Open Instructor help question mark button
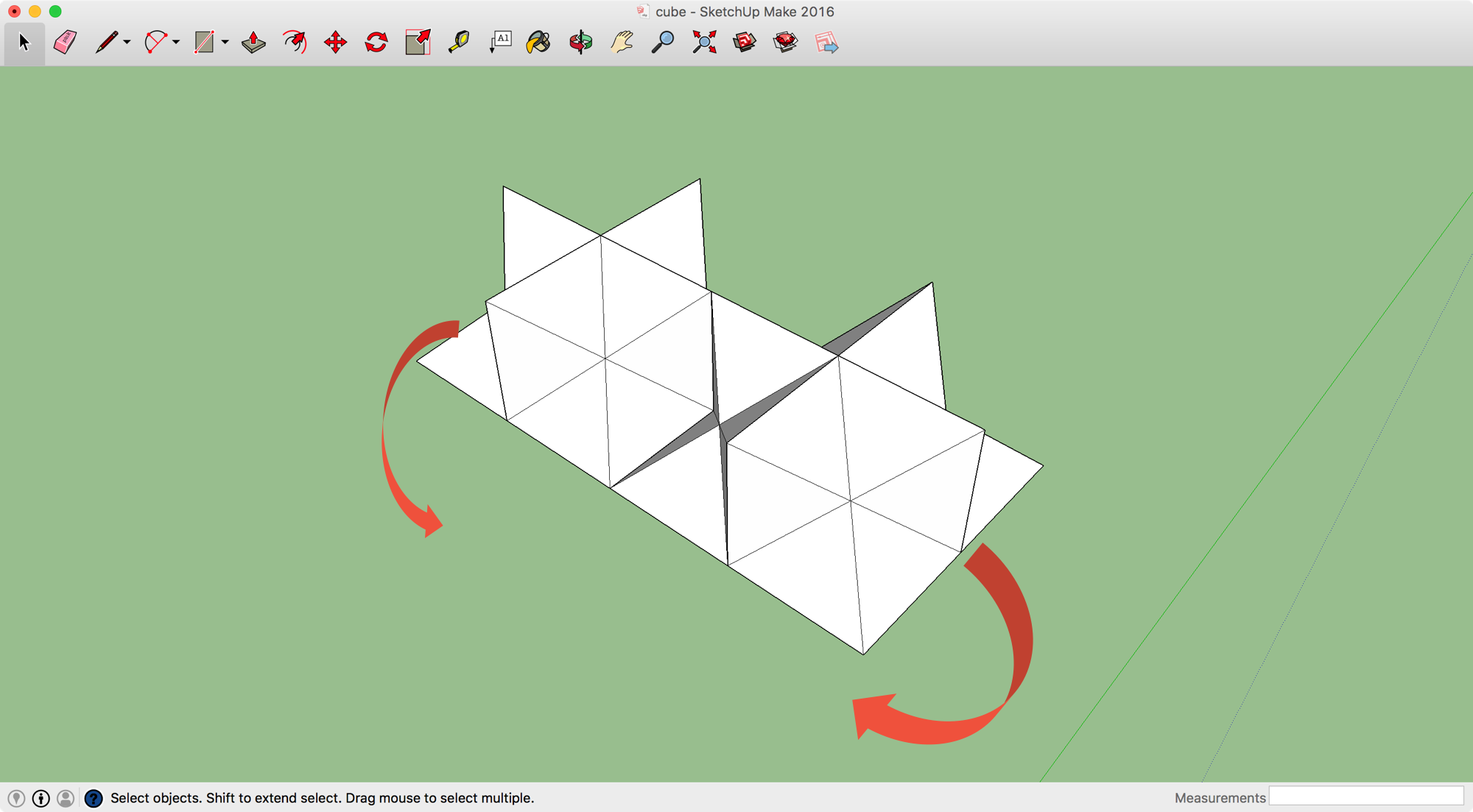The height and width of the screenshot is (812, 1473). coord(94,798)
